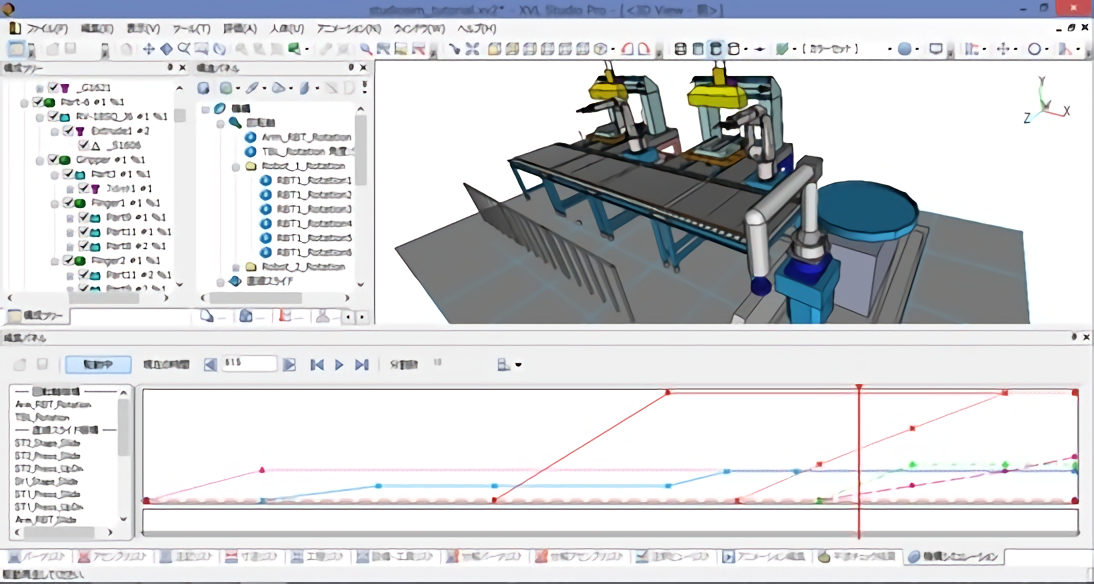Click the red playhead marker on timeline
Image resolution: width=1094 pixels, height=584 pixels.
click(859, 387)
